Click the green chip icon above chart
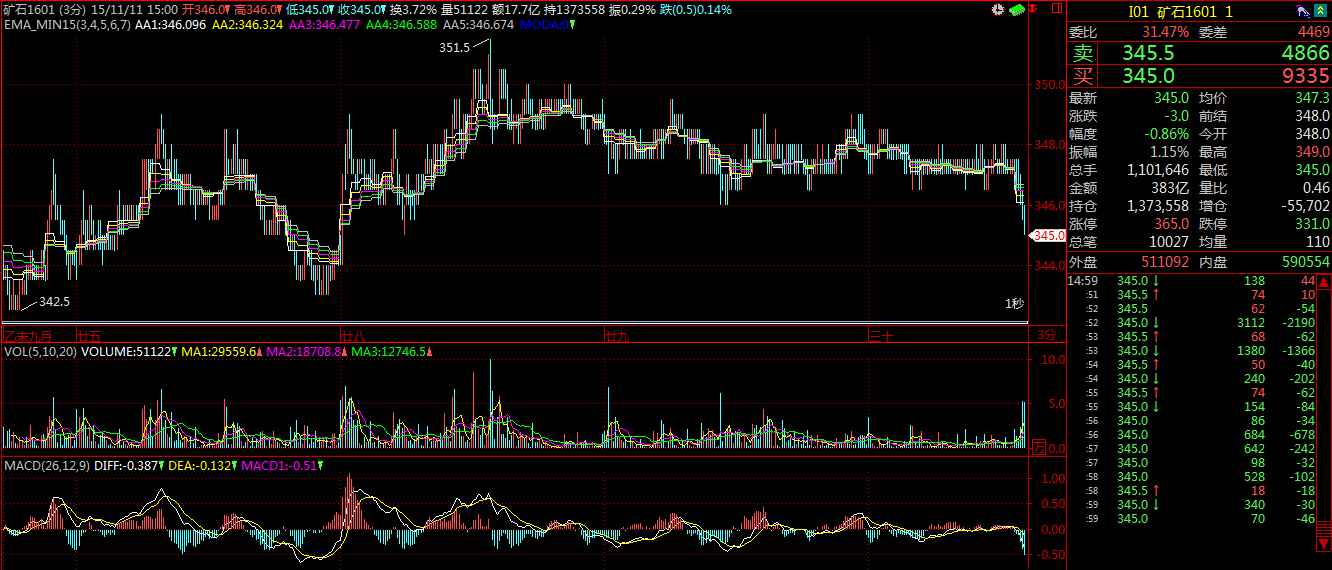 click(1017, 10)
